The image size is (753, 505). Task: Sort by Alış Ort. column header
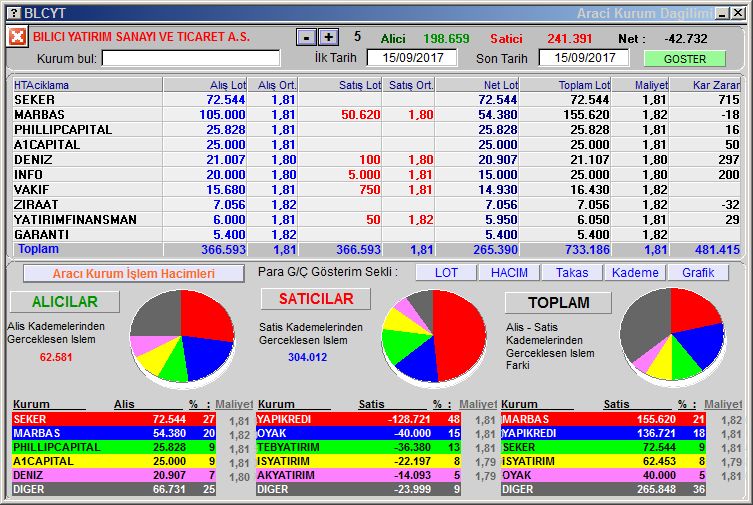tap(273, 85)
